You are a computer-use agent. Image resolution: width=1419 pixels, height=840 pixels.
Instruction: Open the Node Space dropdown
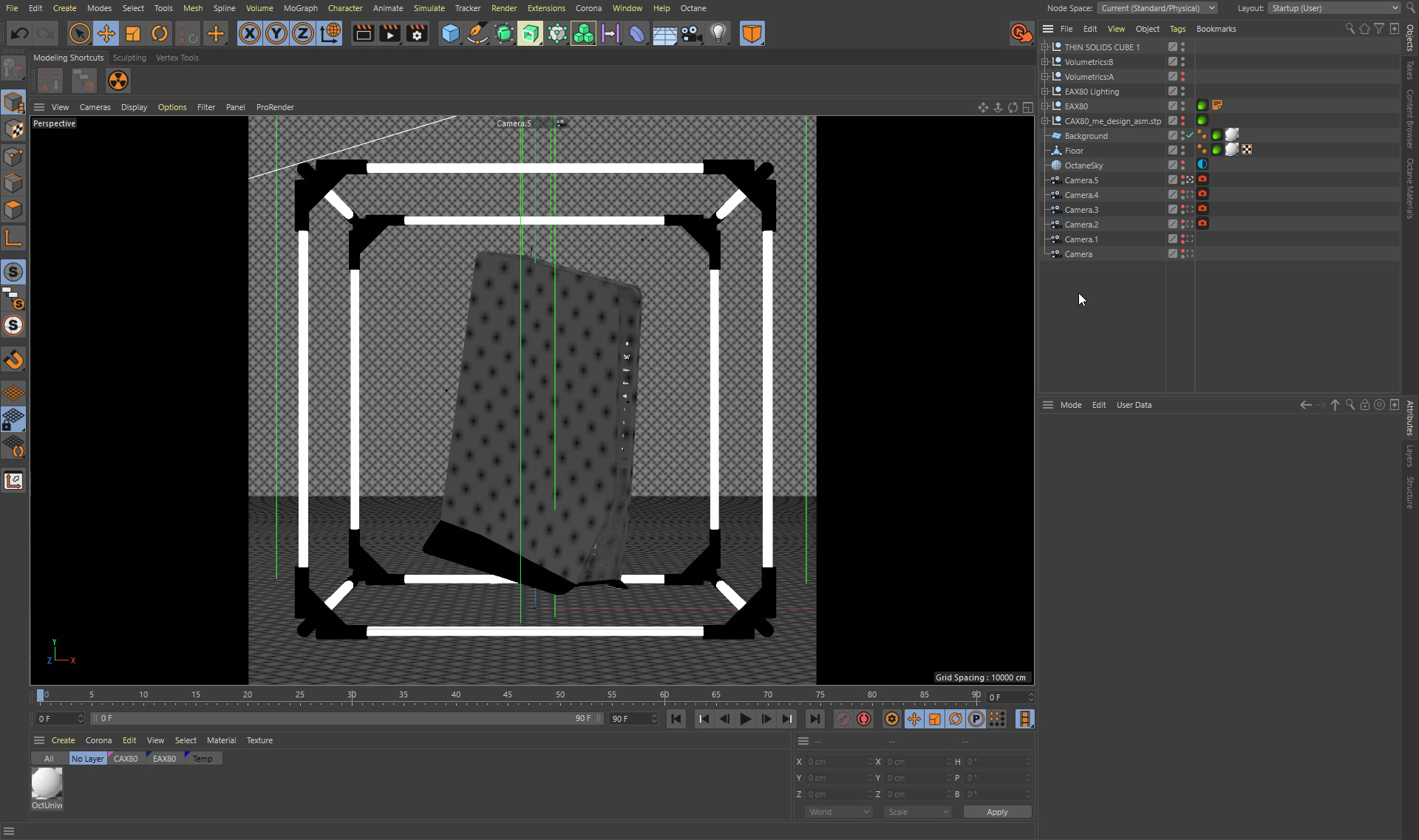(1157, 8)
